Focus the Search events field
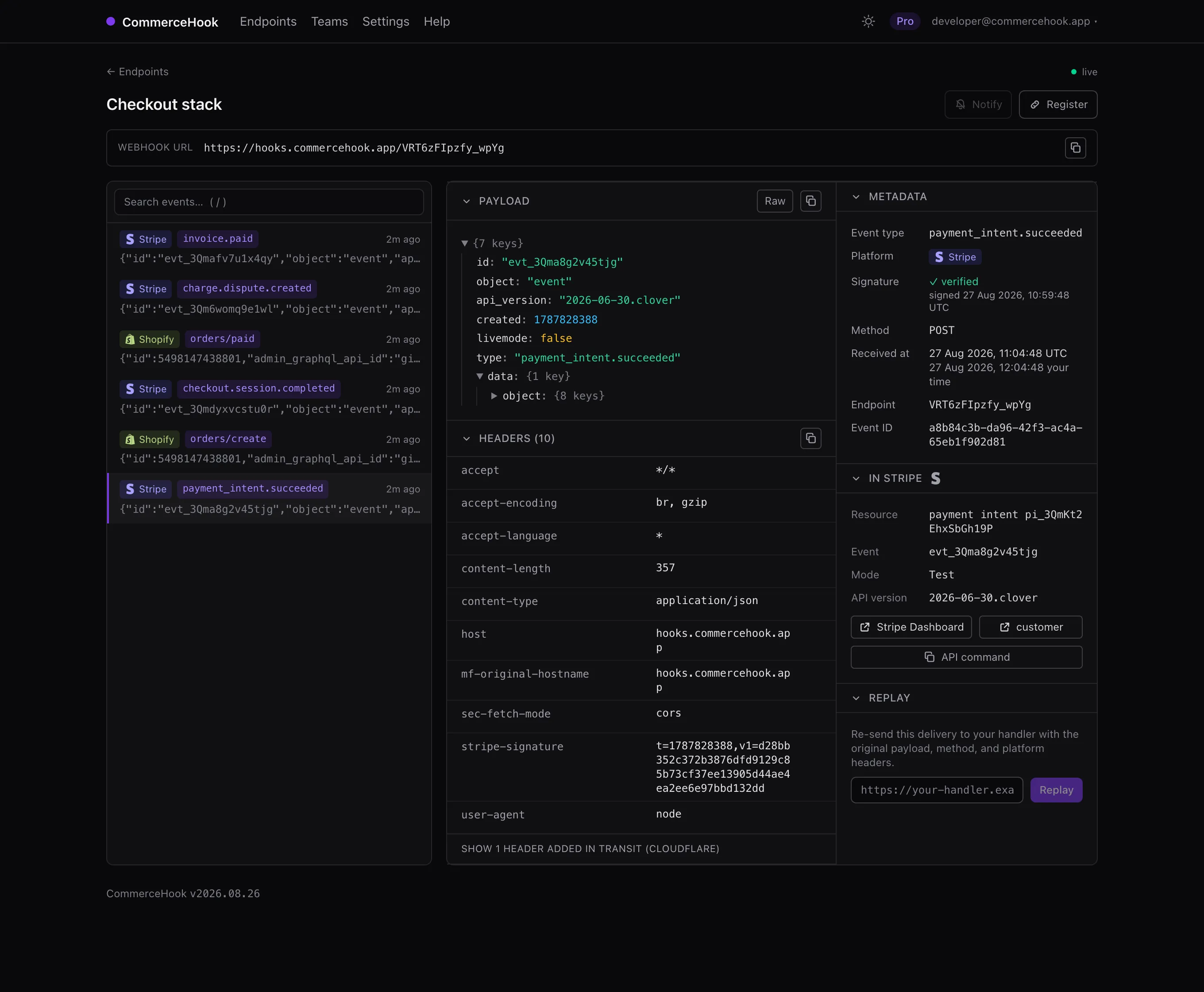The width and height of the screenshot is (1204, 992). click(x=269, y=201)
